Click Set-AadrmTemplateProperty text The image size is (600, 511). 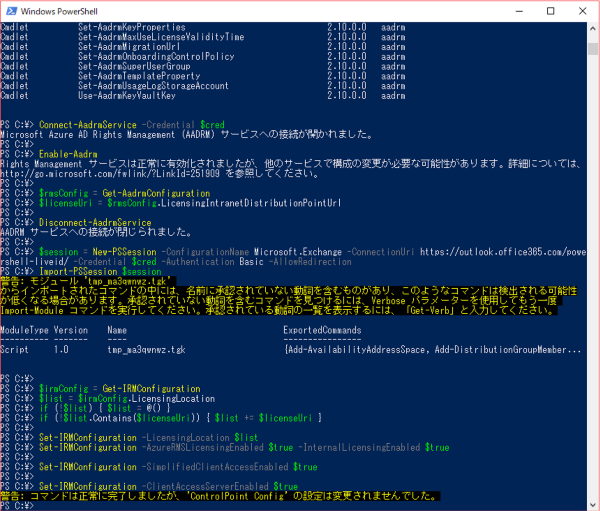(139, 76)
